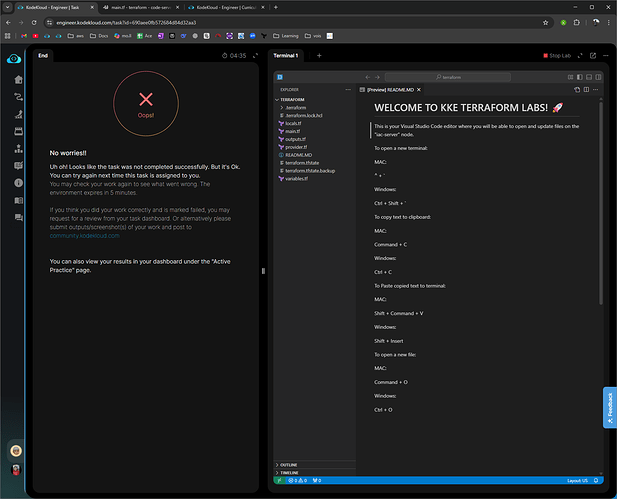This screenshot has width=617, height=499.
Task: Add a new terminal tab with plus
Action: [x=318, y=56]
